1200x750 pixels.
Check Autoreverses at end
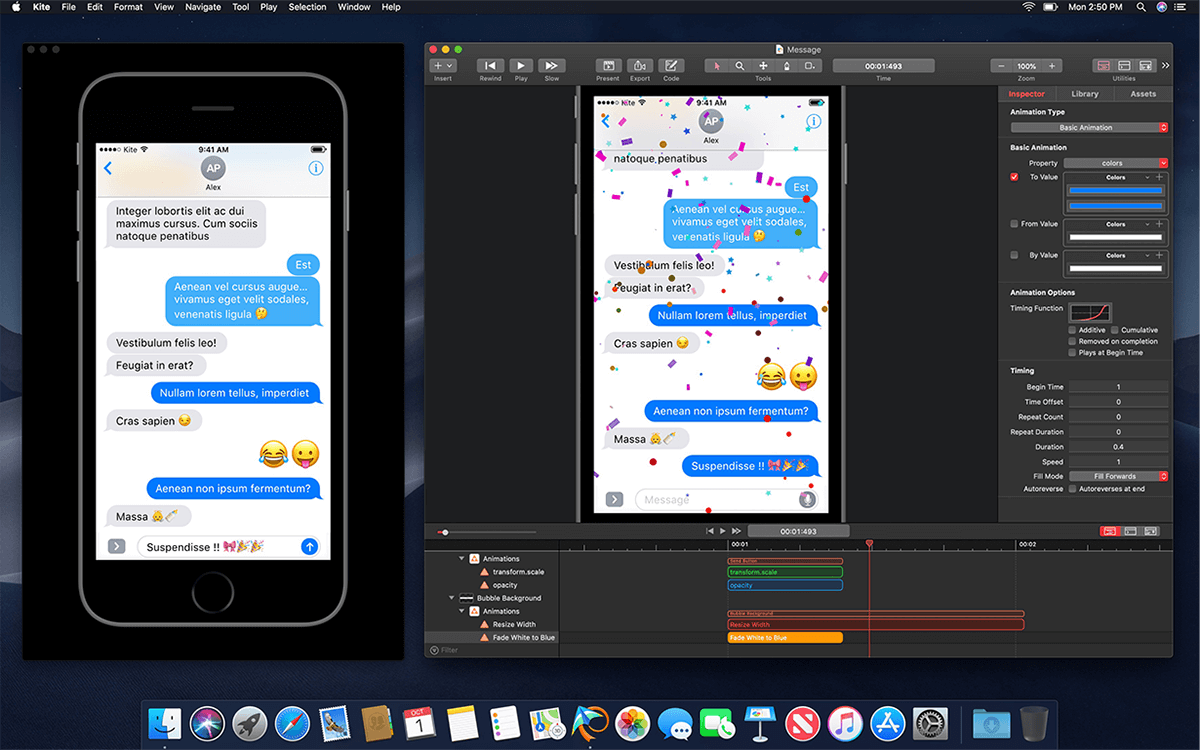(x=1073, y=489)
